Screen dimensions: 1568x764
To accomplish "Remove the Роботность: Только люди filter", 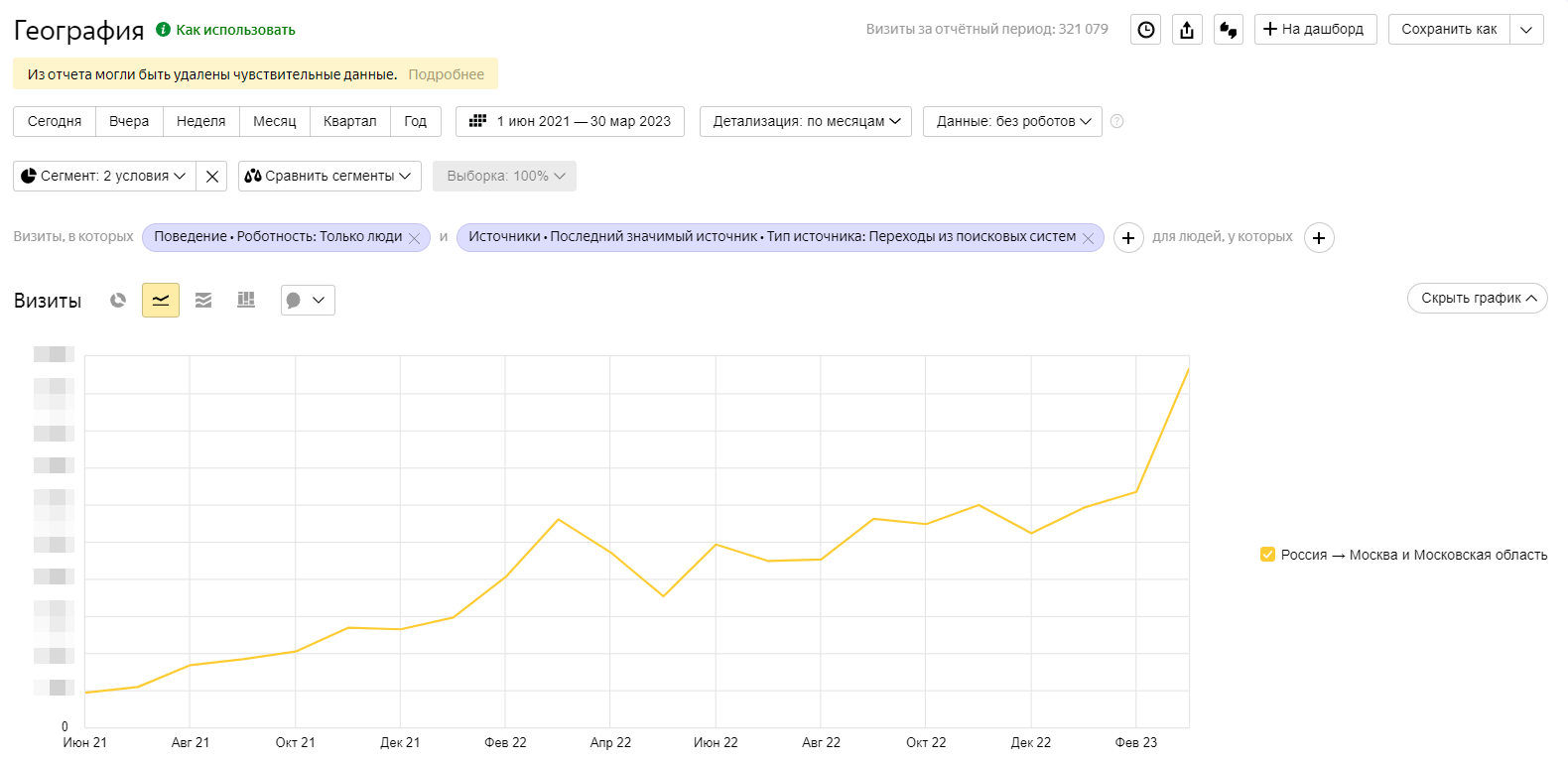I will [415, 238].
